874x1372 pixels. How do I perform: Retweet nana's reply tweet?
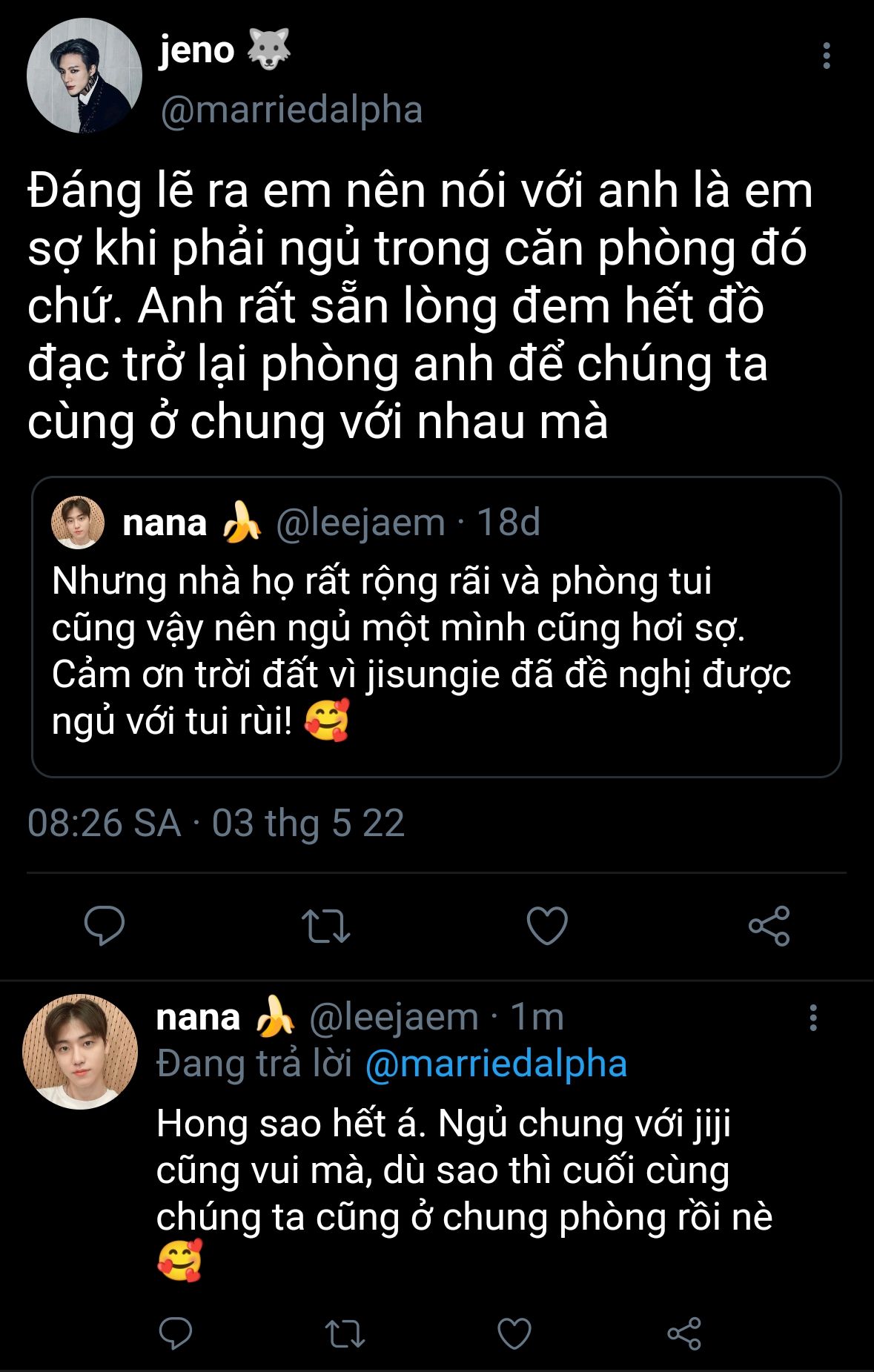(x=345, y=1333)
